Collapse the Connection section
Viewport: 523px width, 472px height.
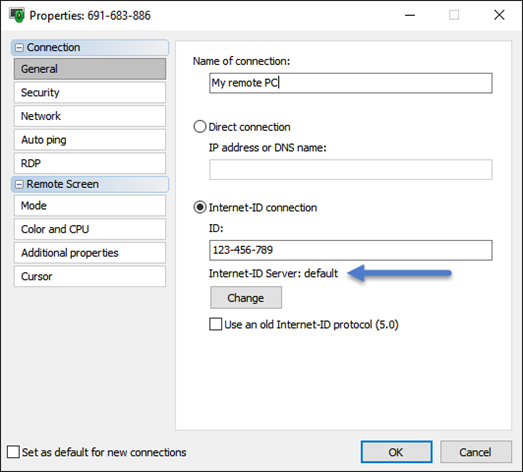click(x=19, y=48)
